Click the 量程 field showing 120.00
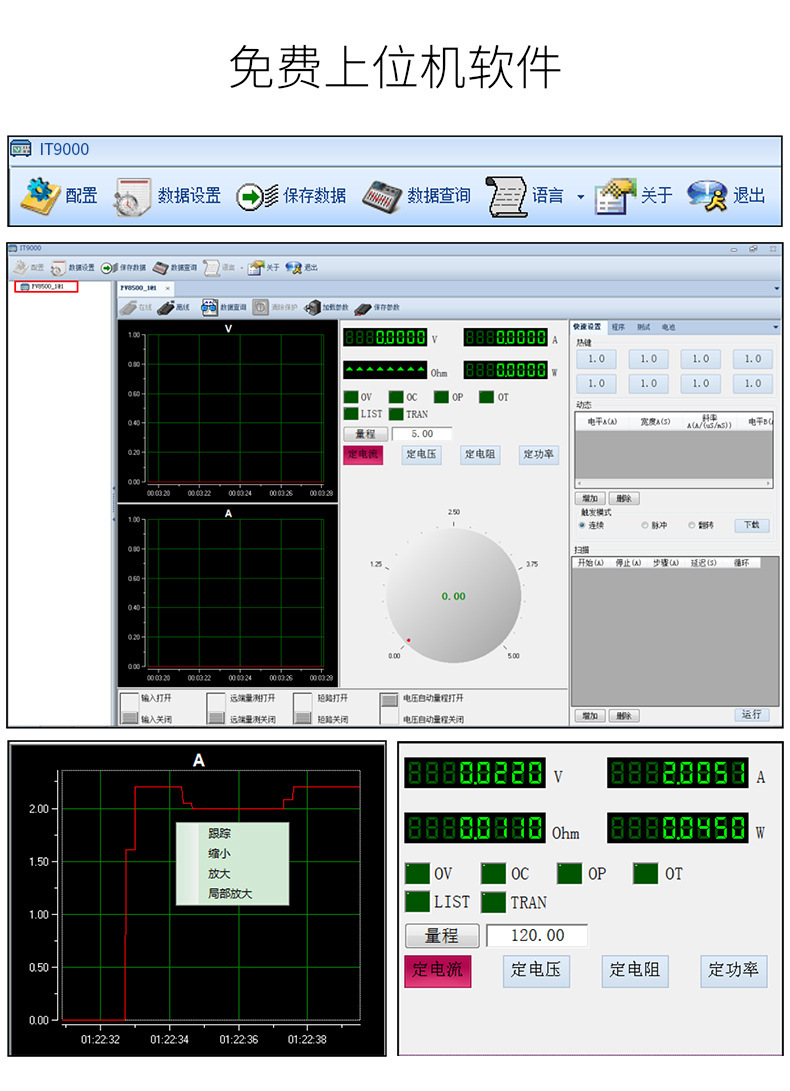Viewport: 790px width, 1091px height. click(x=537, y=936)
